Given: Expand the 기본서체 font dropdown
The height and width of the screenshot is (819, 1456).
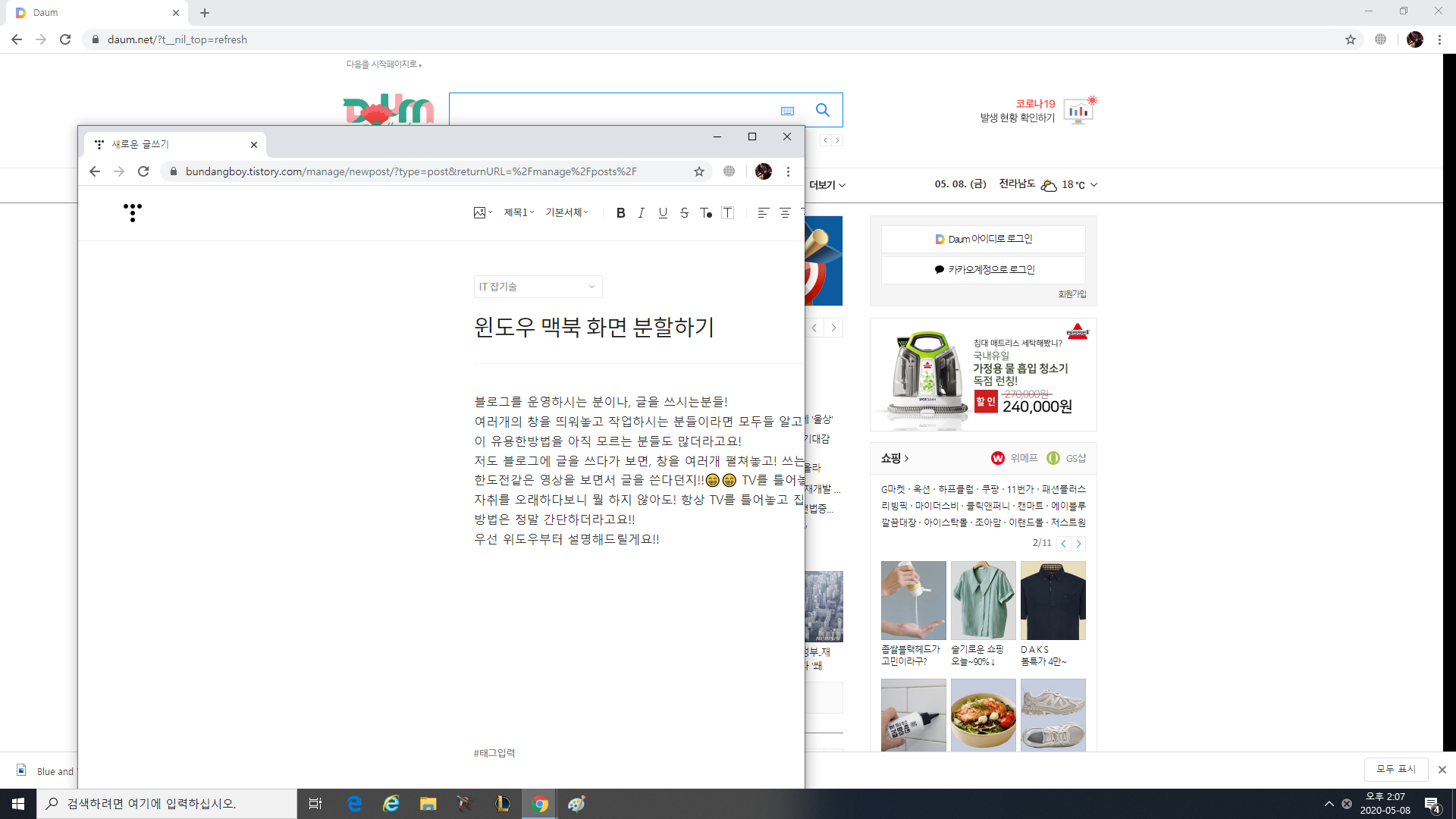Looking at the screenshot, I should point(566,213).
